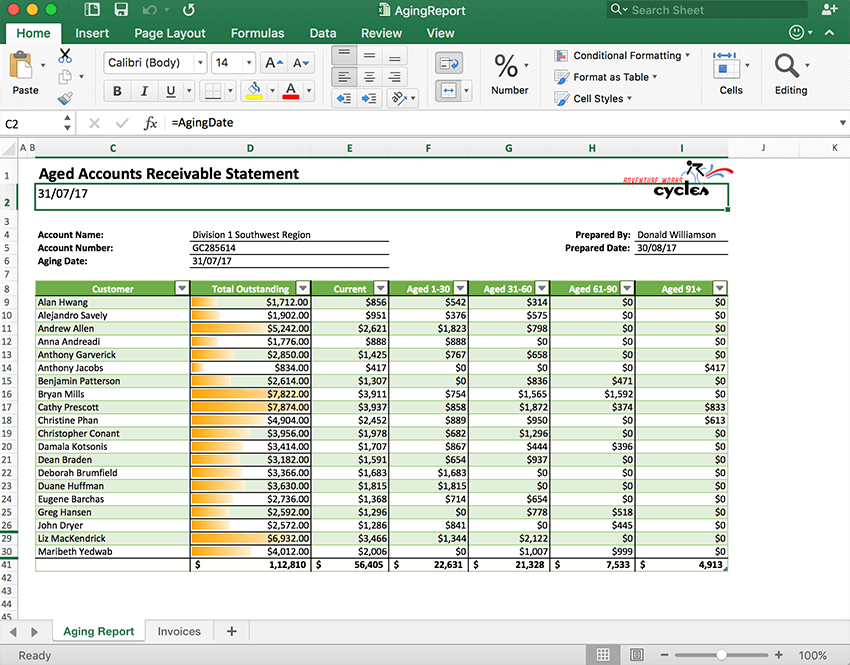Open the Customer column filter dropdown

[182, 287]
